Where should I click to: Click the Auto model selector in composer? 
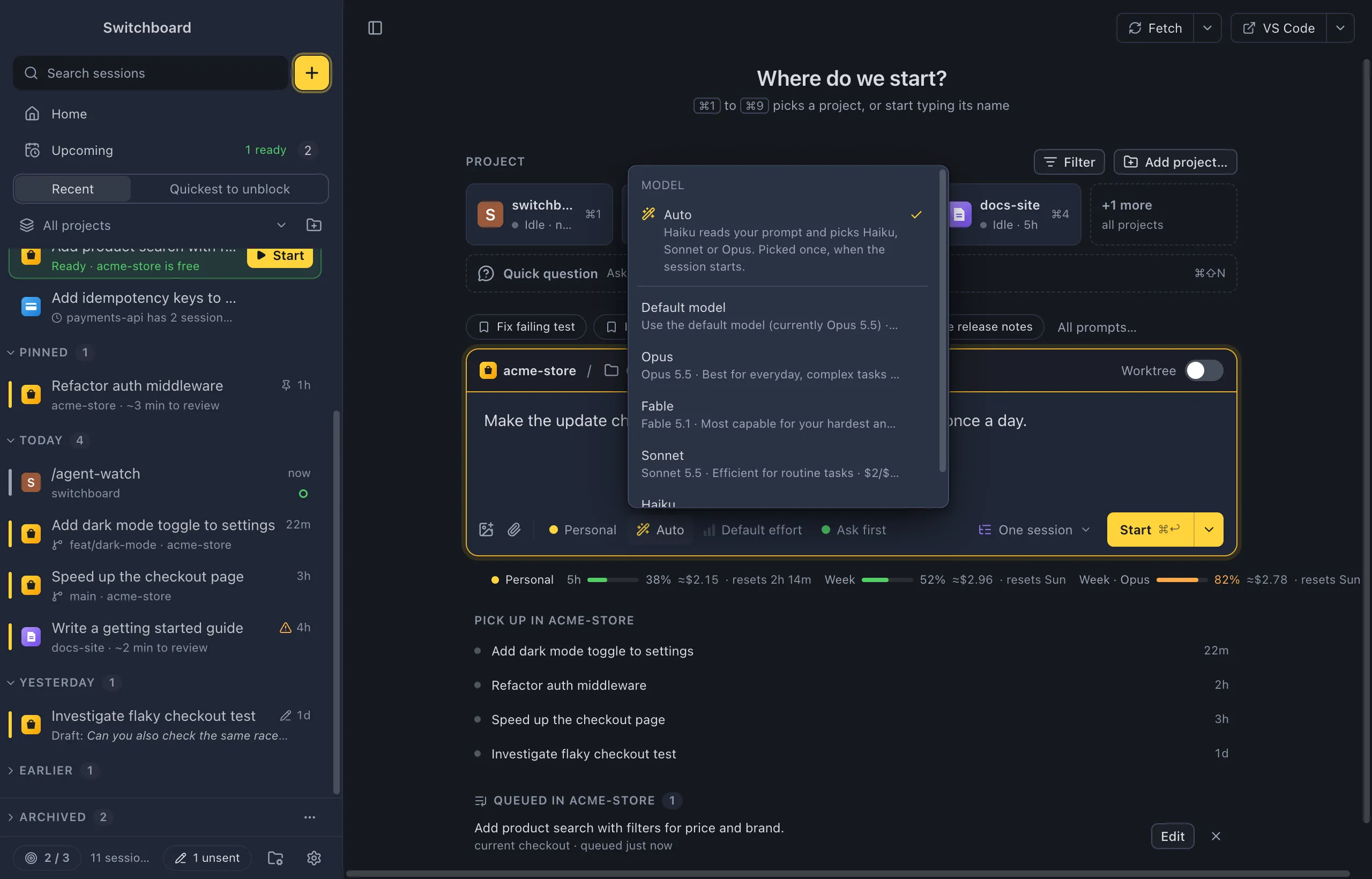click(x=660, y=530)
